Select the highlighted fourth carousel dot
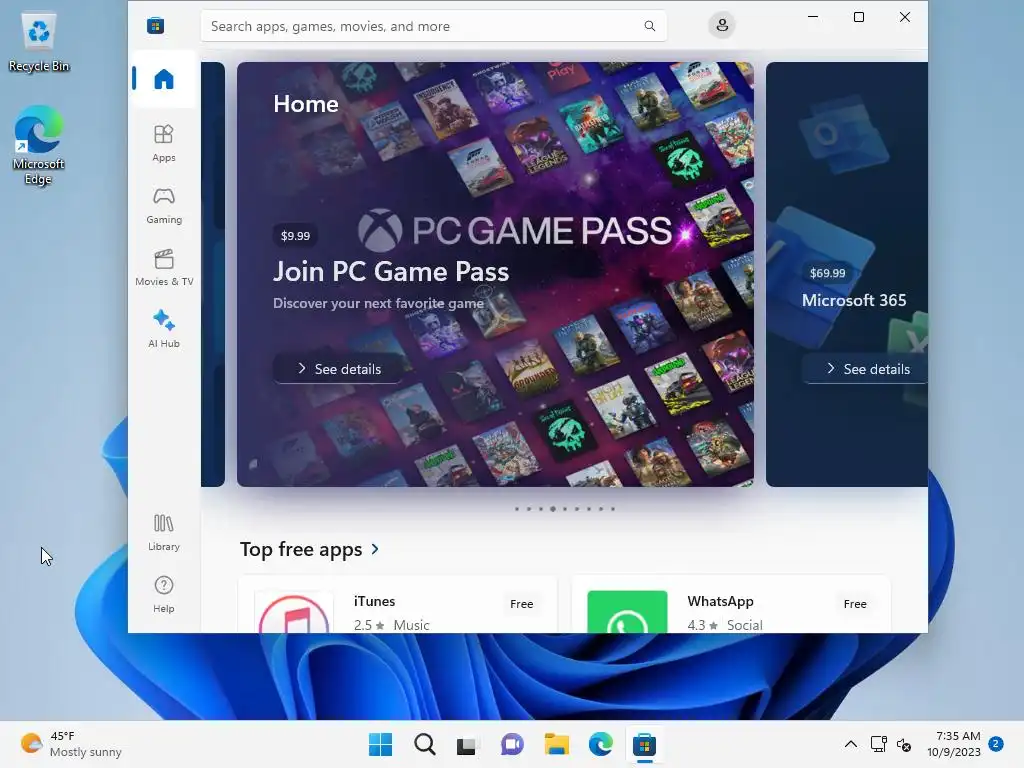Image resolution: width=1024 pixels, height=768 pixels. [552, 509]
